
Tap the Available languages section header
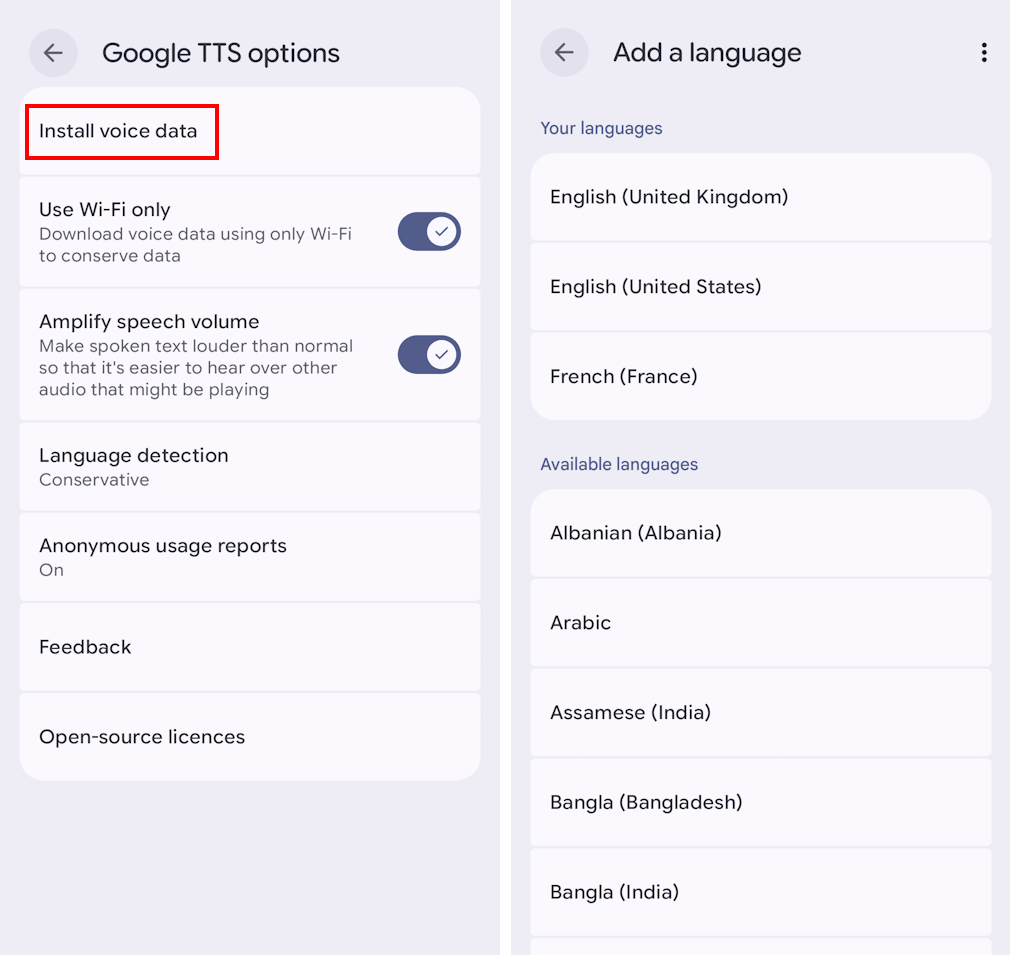[618, 464]
